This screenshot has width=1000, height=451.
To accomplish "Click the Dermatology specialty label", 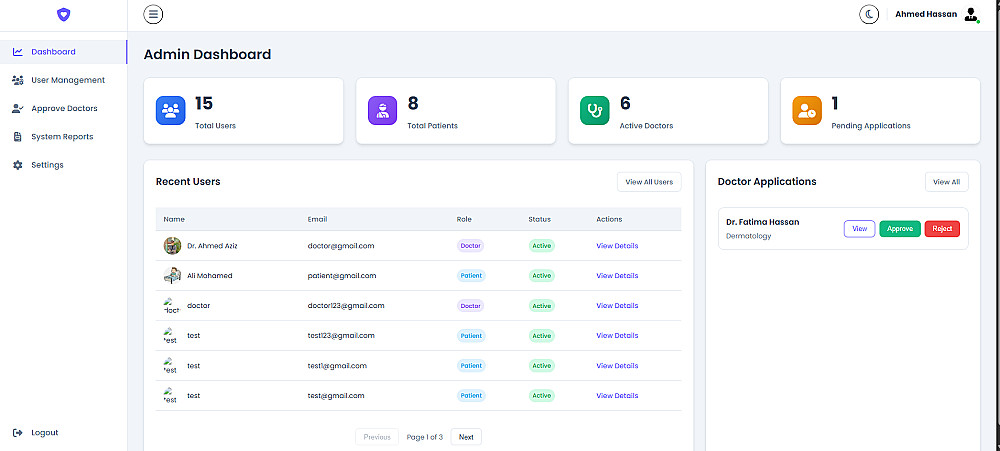I will coord(749,236).
